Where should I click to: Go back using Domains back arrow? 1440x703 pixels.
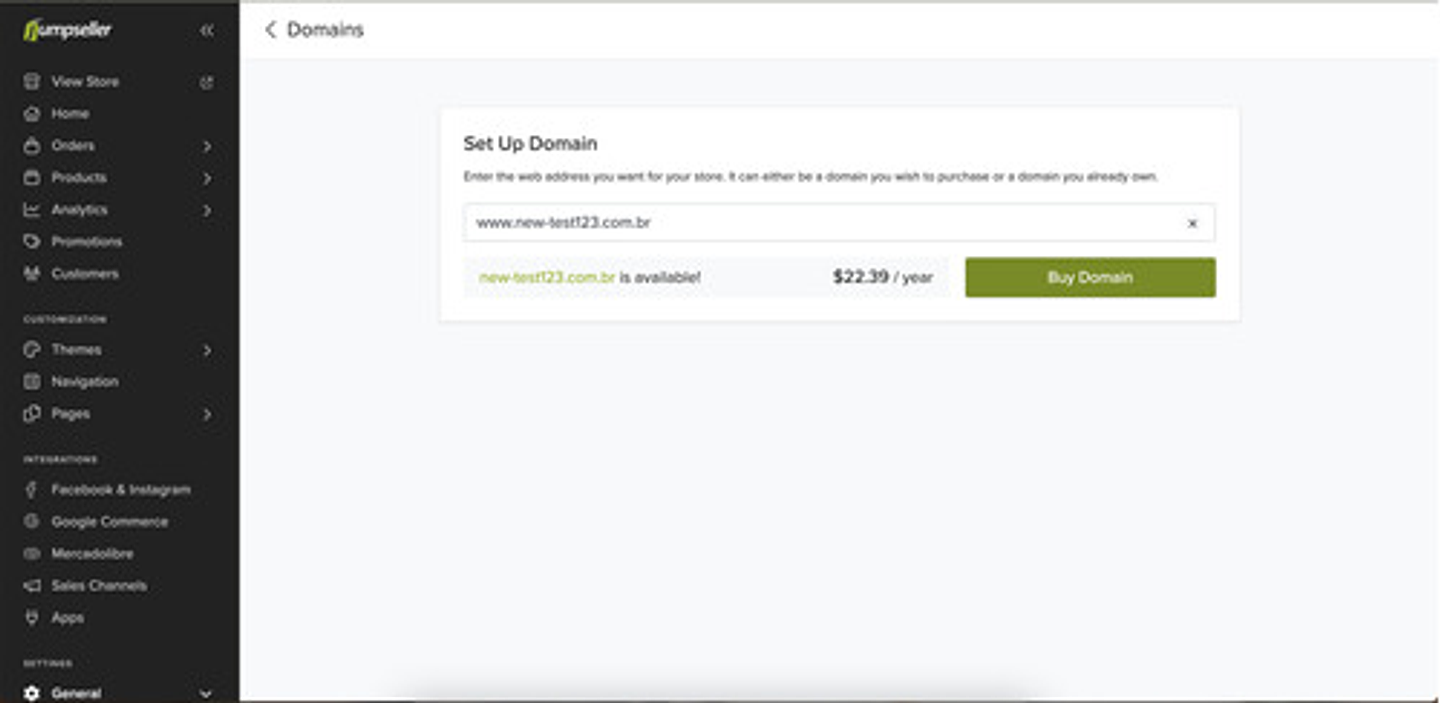click(x=270, y=30)
